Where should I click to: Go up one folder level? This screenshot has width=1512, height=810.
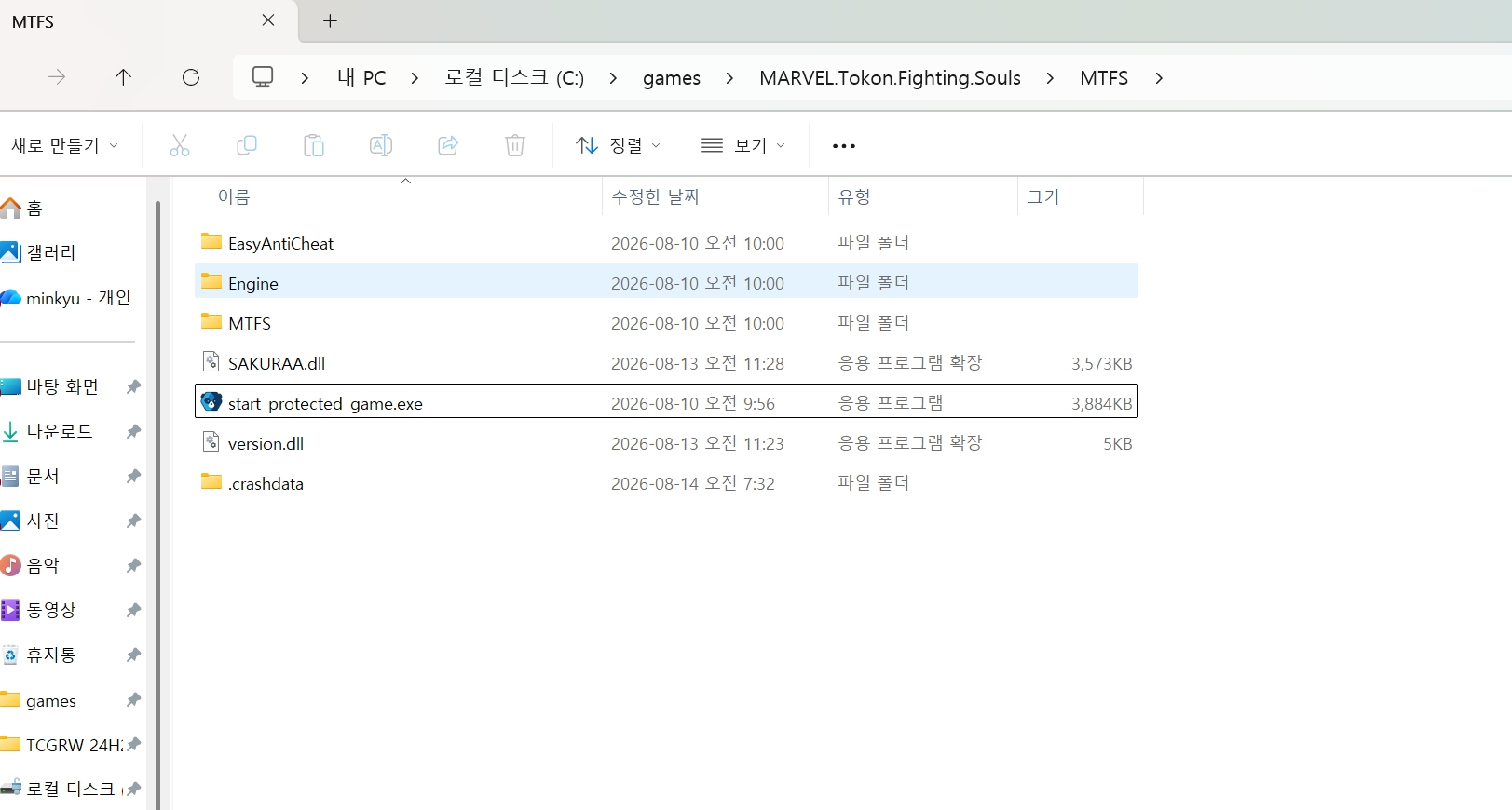pos(123,77)
